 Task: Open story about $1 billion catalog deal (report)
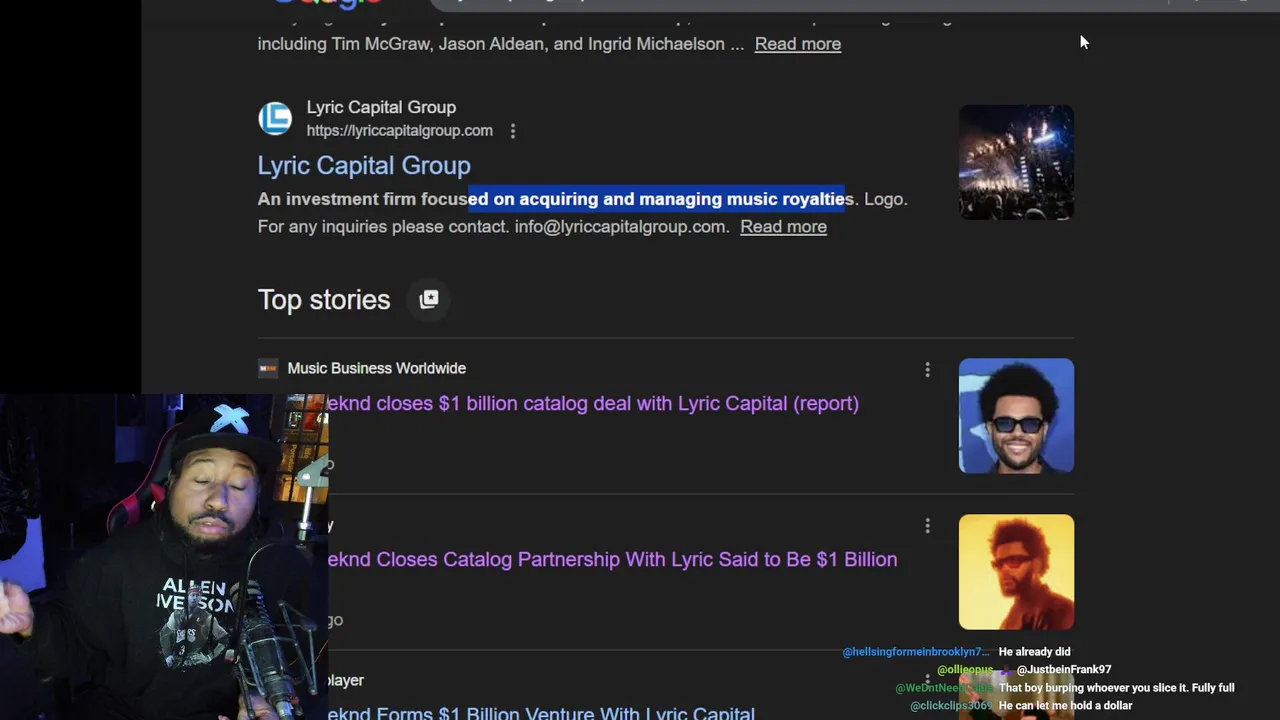(x=593, y=403)
